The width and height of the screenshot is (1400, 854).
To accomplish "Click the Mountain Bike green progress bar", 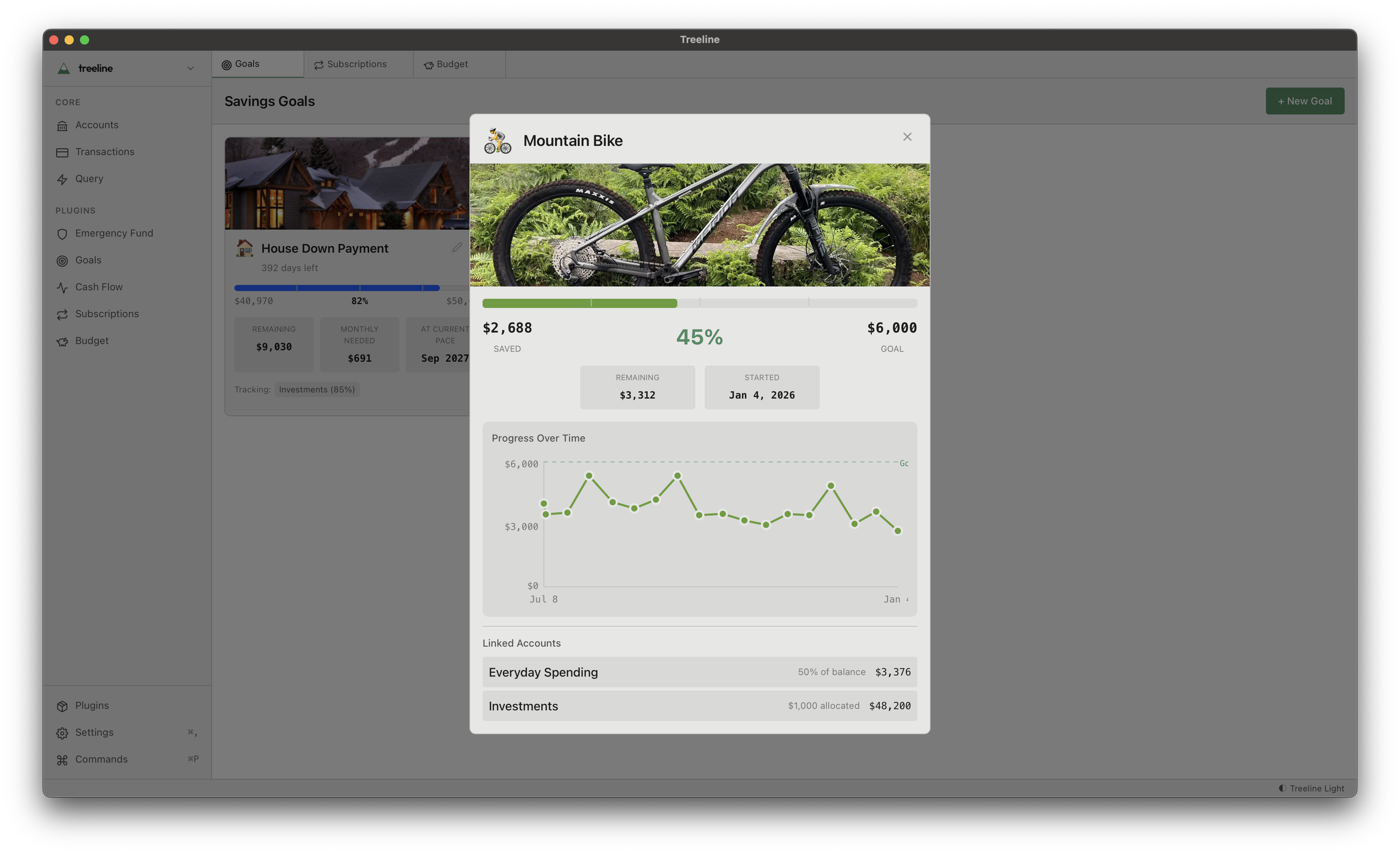I will click(579, 303).
